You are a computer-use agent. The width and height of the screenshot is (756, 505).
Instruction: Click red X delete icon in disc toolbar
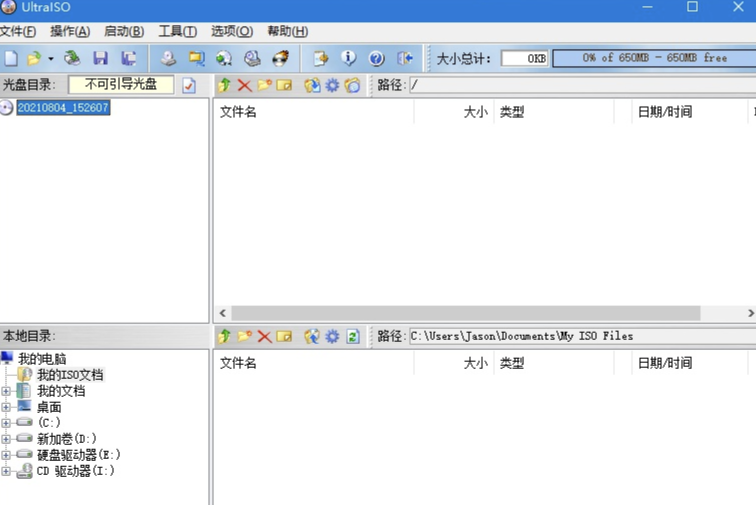coord(244,85)
